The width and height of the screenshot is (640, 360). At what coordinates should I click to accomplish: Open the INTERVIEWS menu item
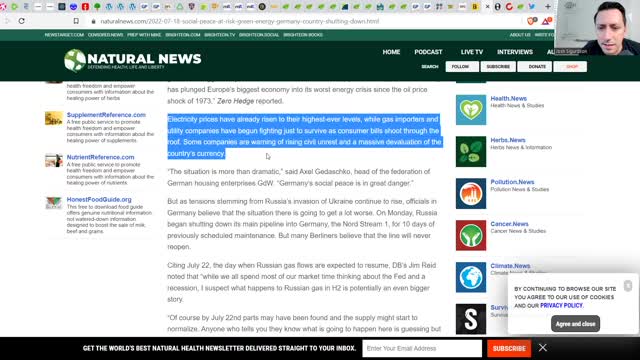[x=515, y=52]
